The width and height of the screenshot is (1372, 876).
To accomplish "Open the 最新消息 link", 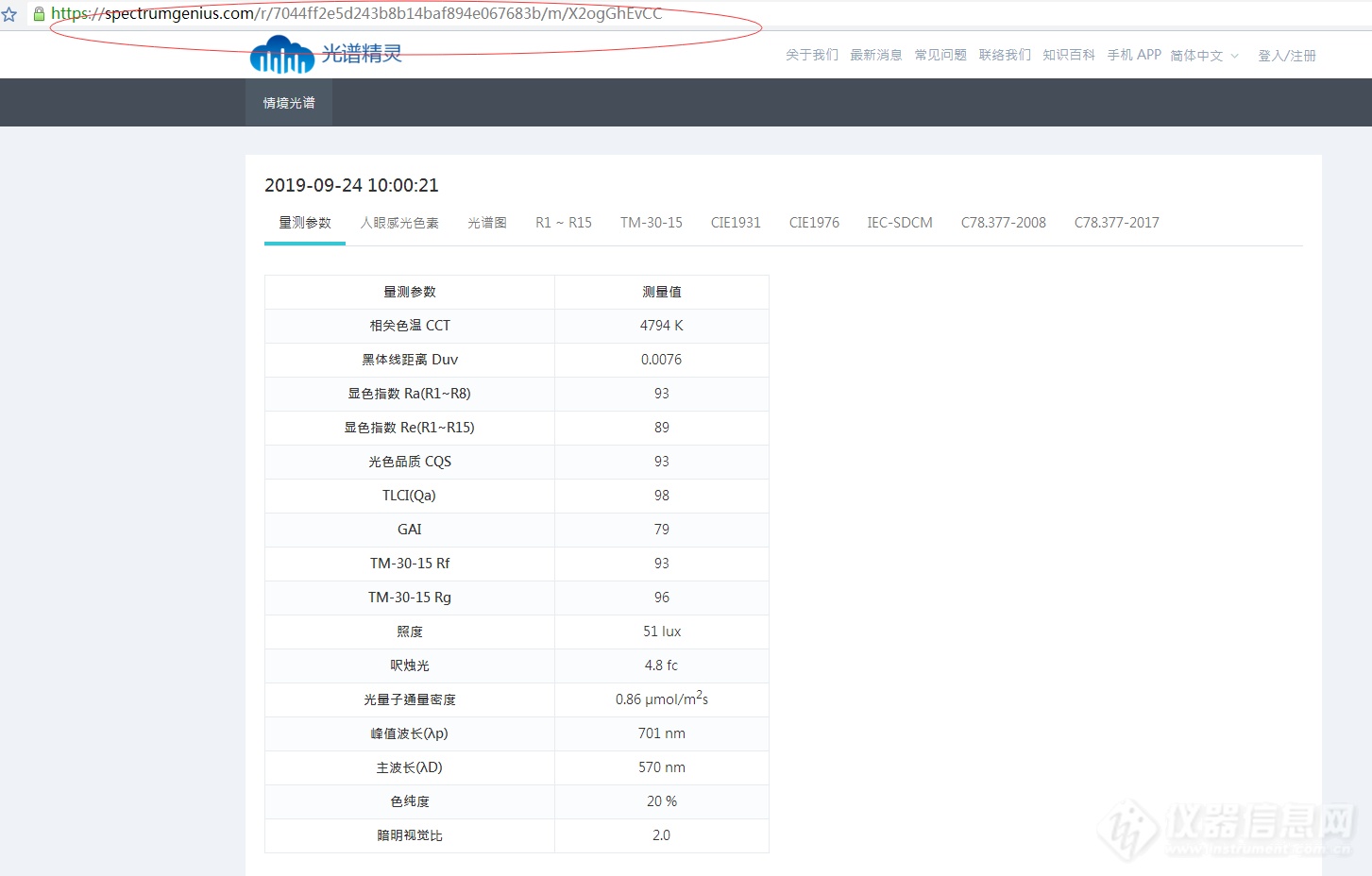I will coord(876,55).
